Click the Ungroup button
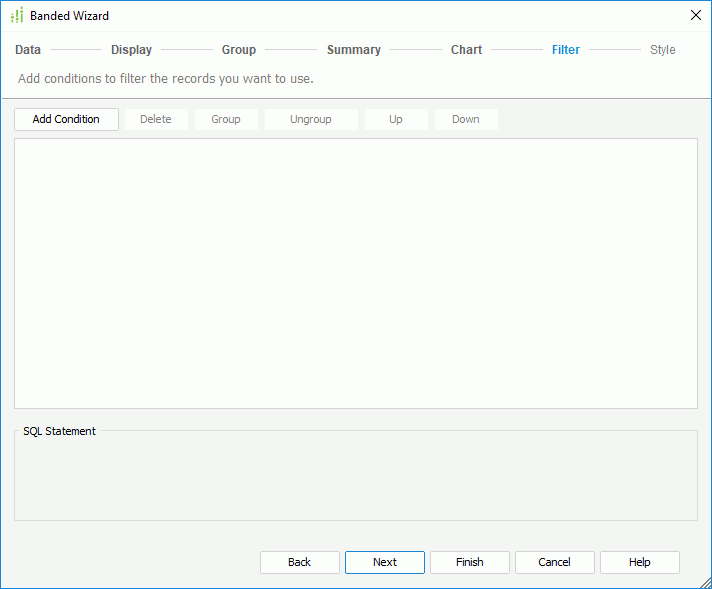Image resolution: width=712 pixels, height=589 pixels. click(x=311, y=119)
